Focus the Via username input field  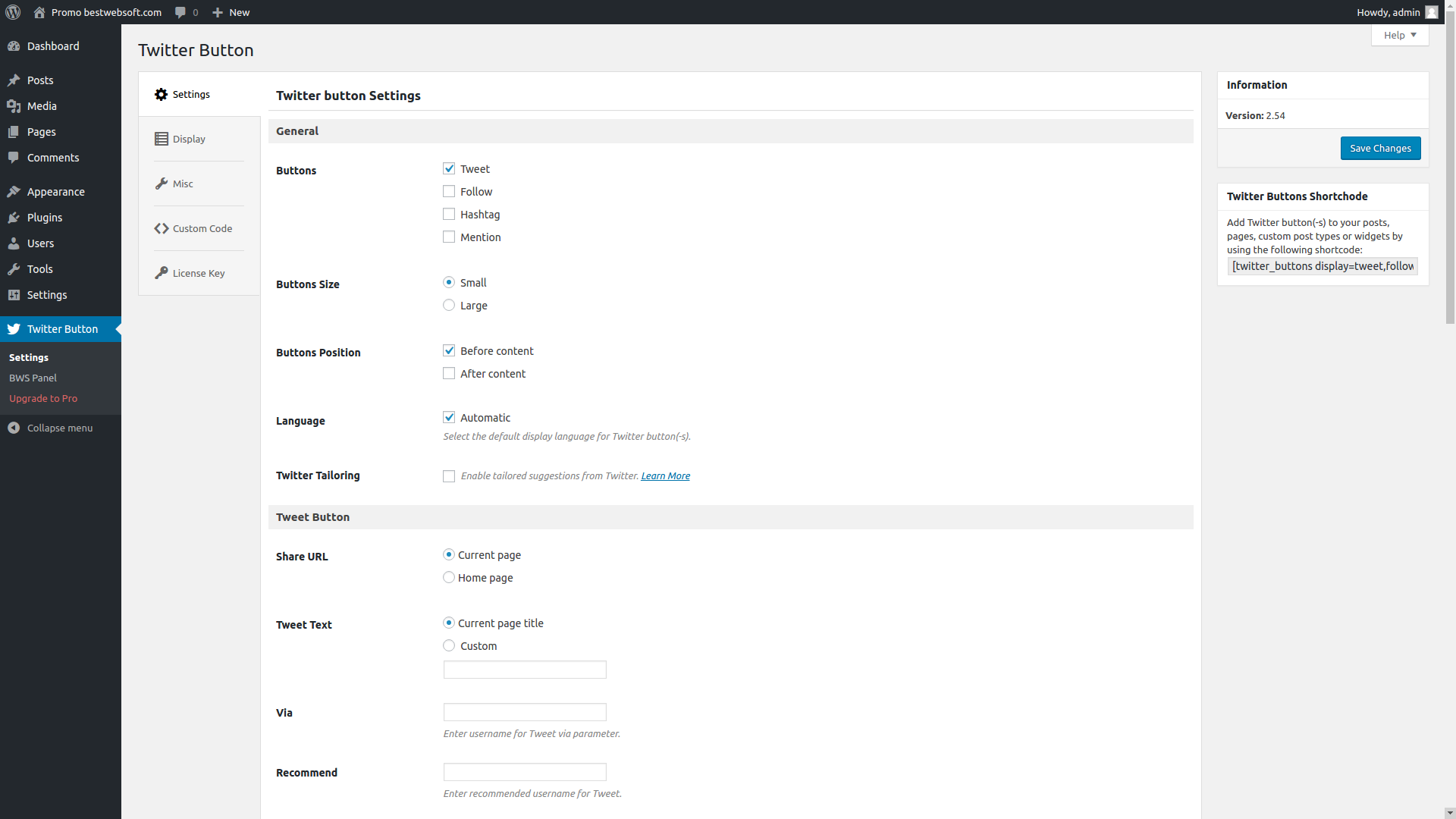pyautogui.click(x=525, y=712)
